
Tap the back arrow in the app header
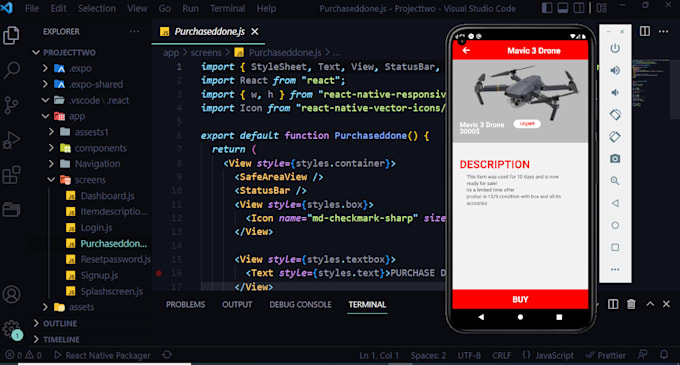coord(466,51)
